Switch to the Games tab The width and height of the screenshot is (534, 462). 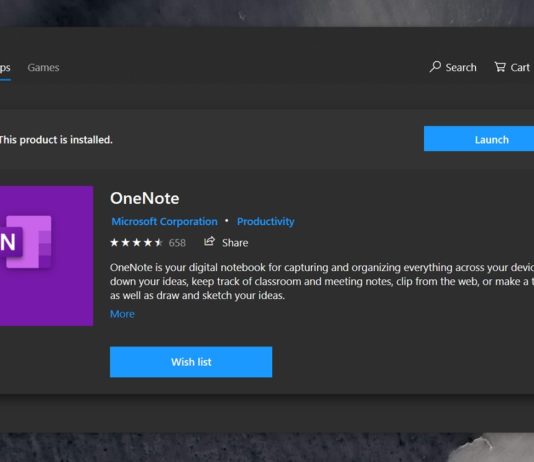tap(43, 67)
